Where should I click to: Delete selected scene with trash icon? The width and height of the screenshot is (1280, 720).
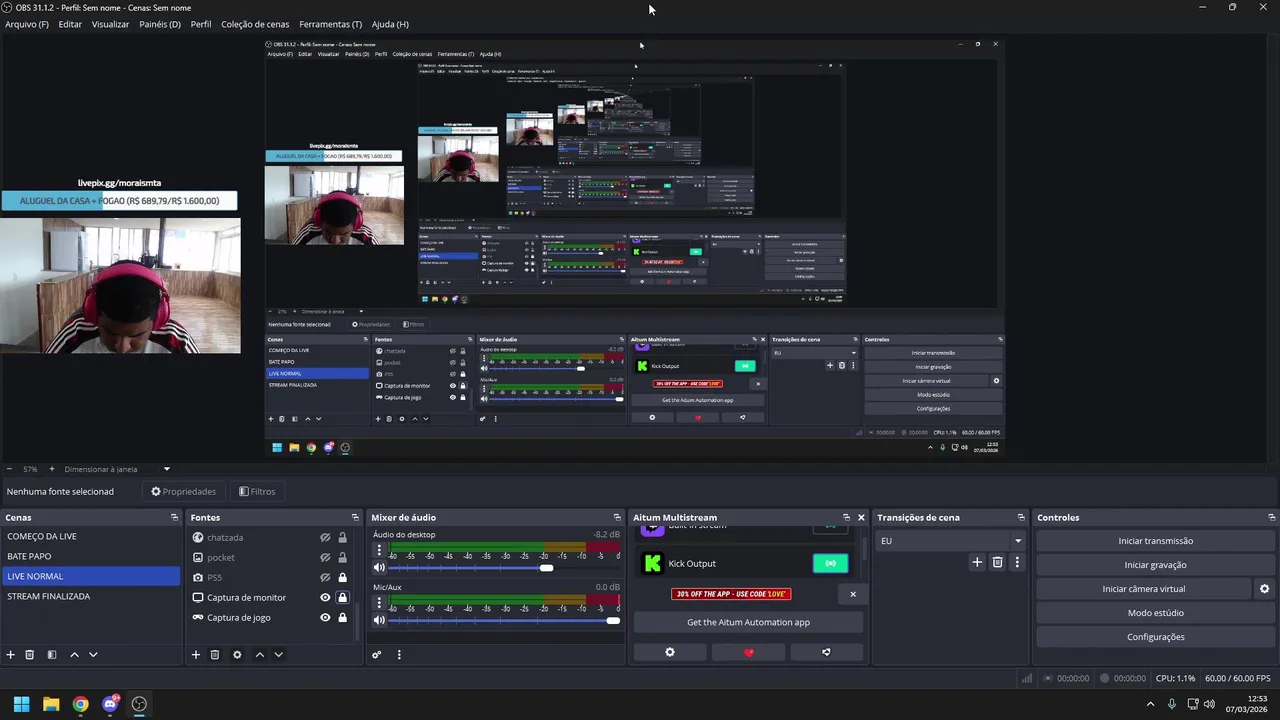tap(30, 655)
